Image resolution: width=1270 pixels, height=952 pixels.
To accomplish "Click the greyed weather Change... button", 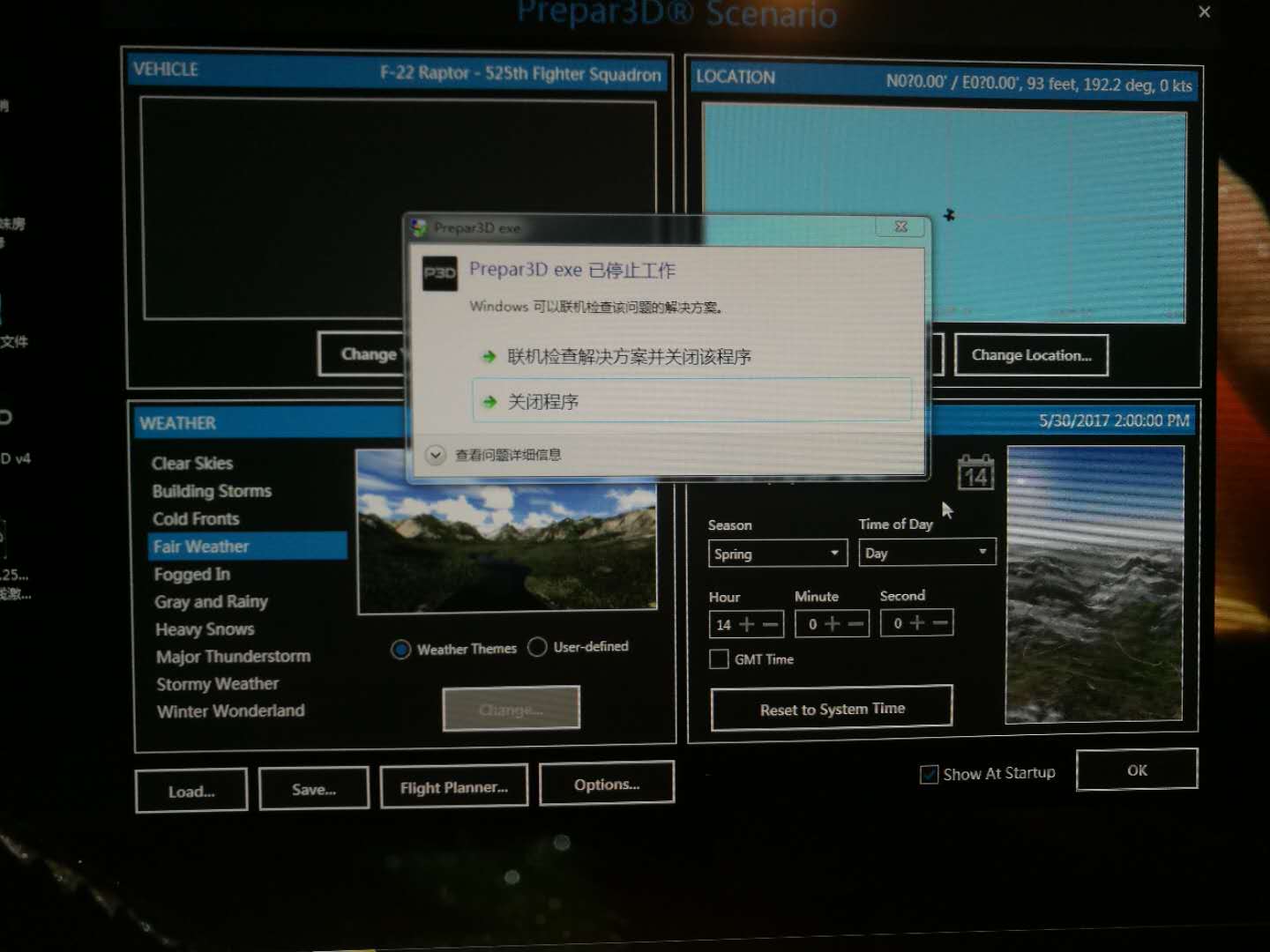I will [x=512, y=709].
